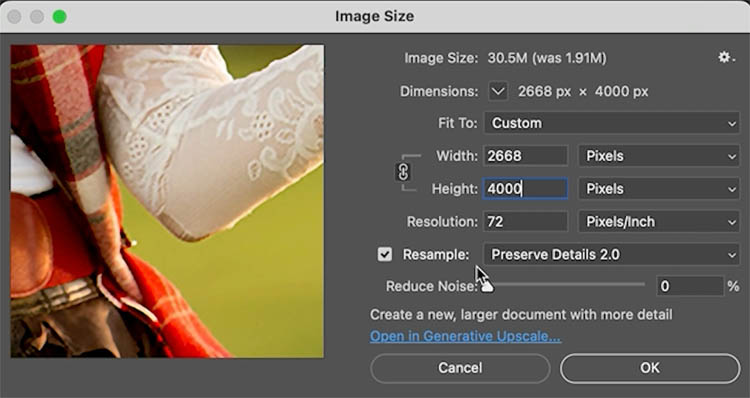
Task: Confirm with the OK button
Action: pyautogui.click(x=650, y=368)
